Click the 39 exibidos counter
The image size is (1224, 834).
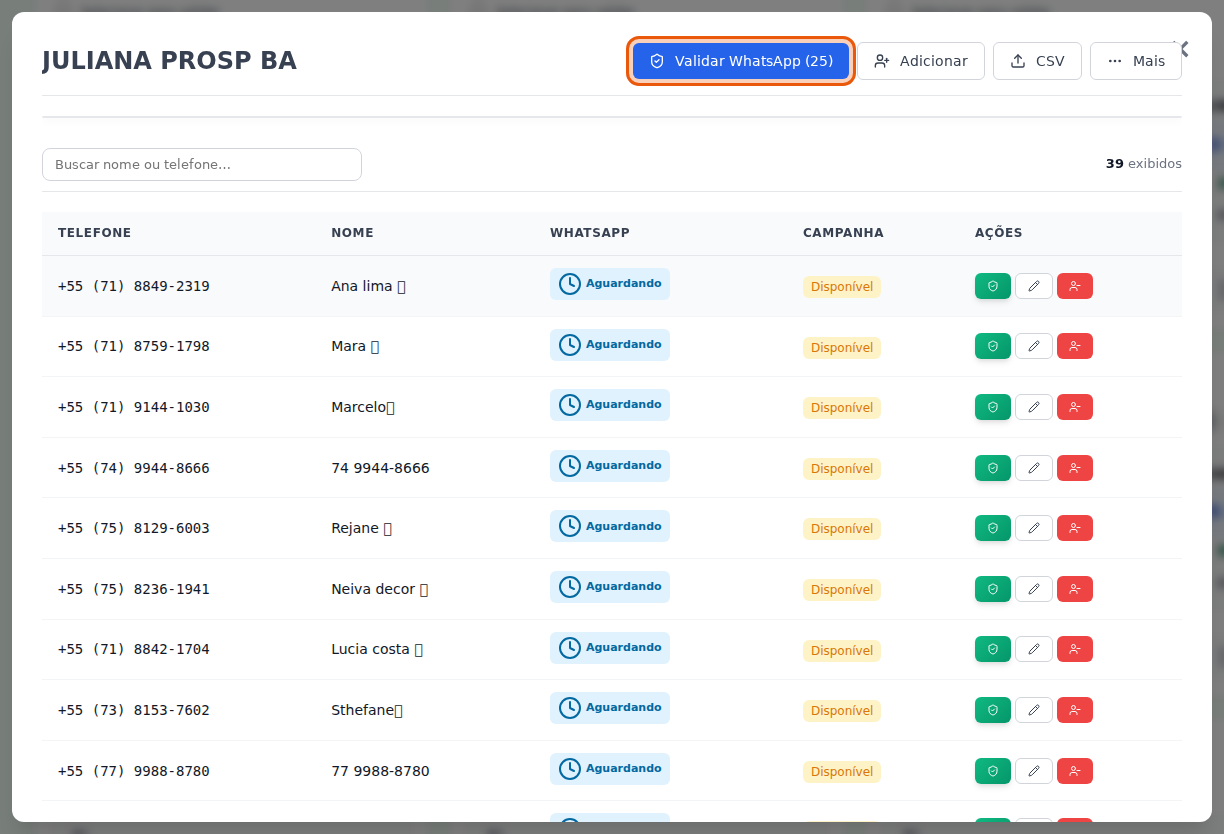tap(1143, 163)
